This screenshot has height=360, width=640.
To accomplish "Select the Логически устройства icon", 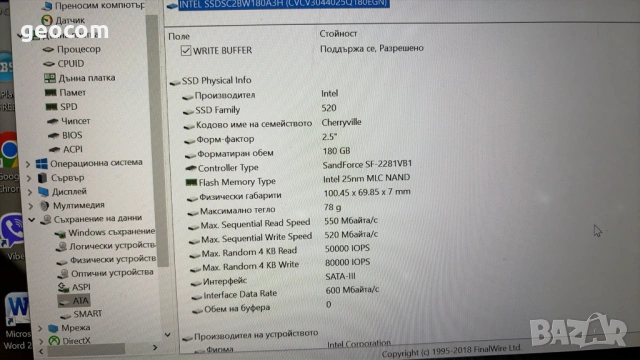I will (x=62, y=247).
